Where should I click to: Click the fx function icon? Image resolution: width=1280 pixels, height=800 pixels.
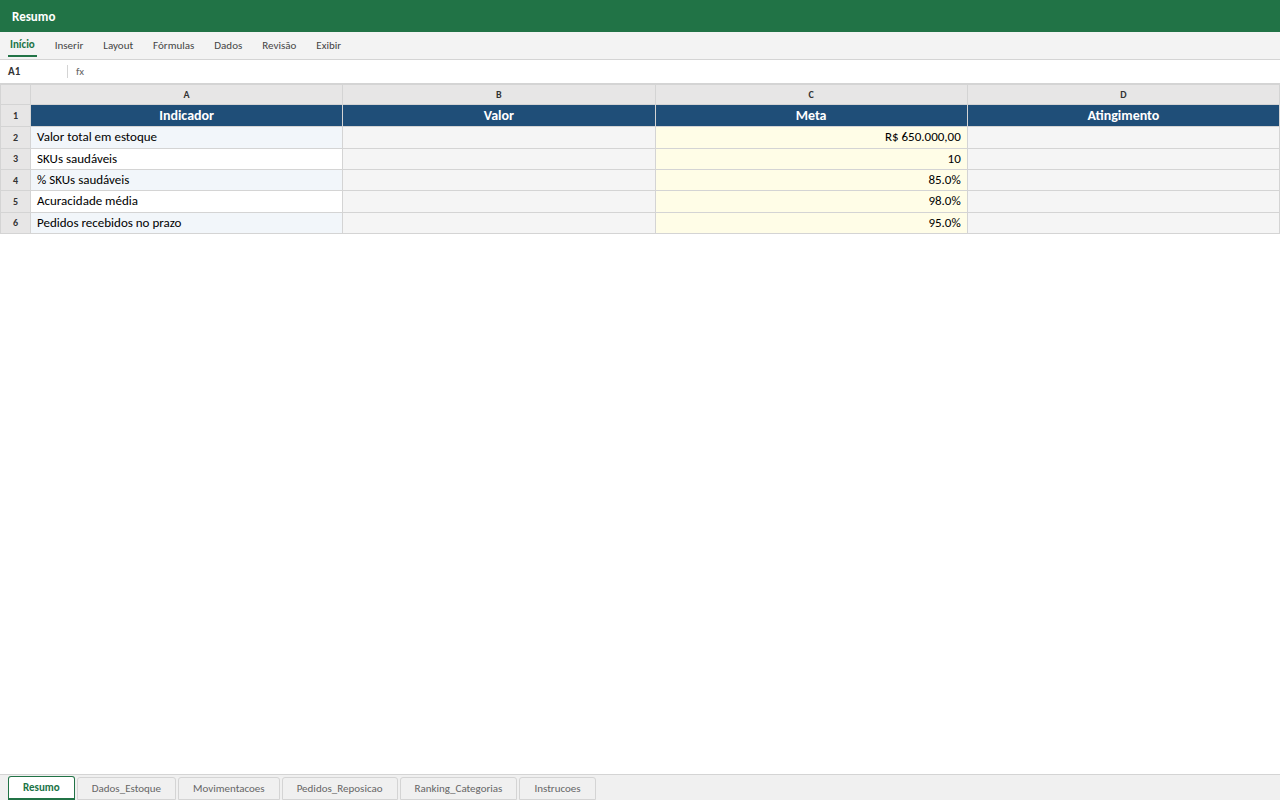click(80, 72)
